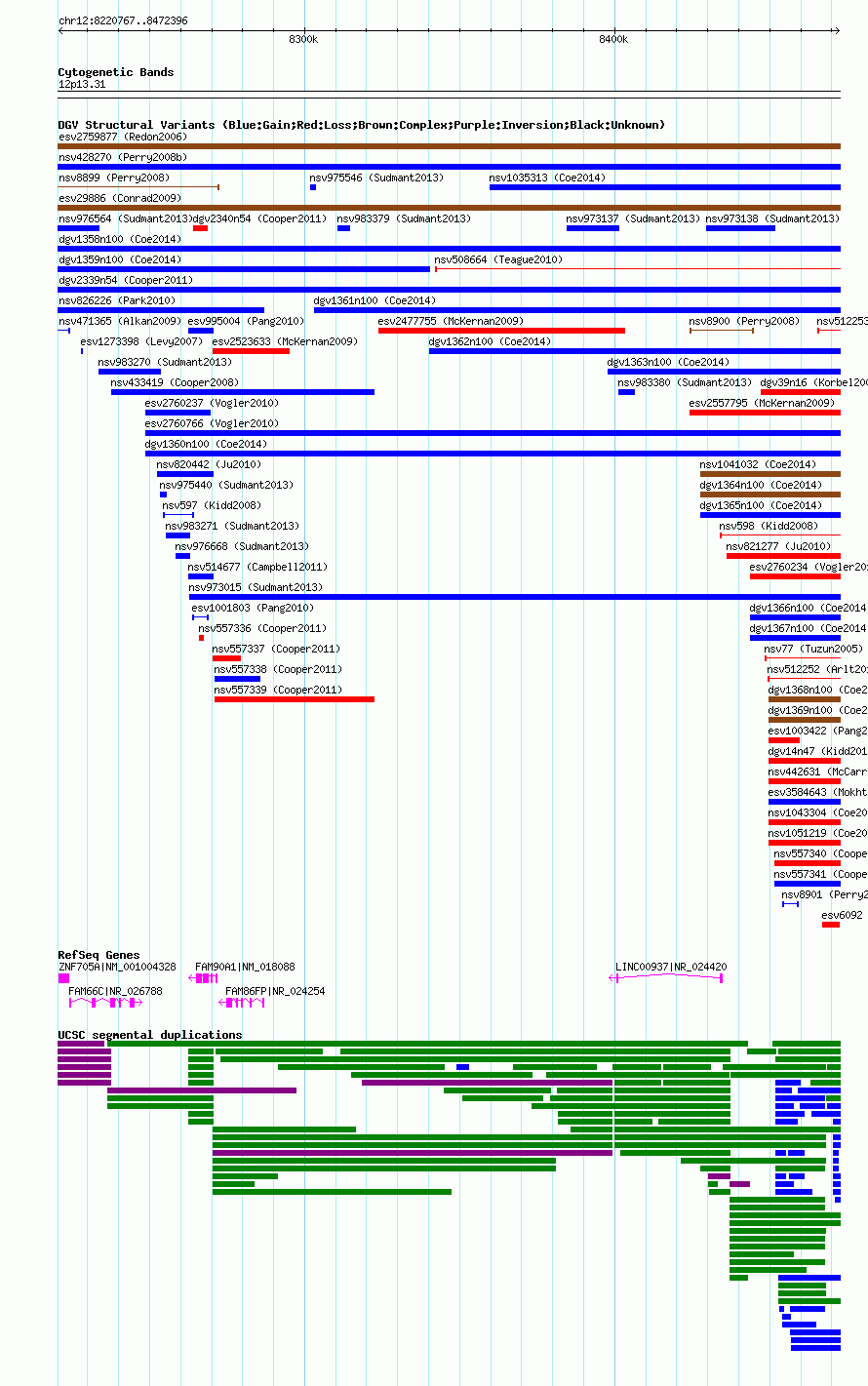The width and height of the screenshot is (868, 1386).
Task: Click the 8300k ruler tick label
Action: coord(303,39)
